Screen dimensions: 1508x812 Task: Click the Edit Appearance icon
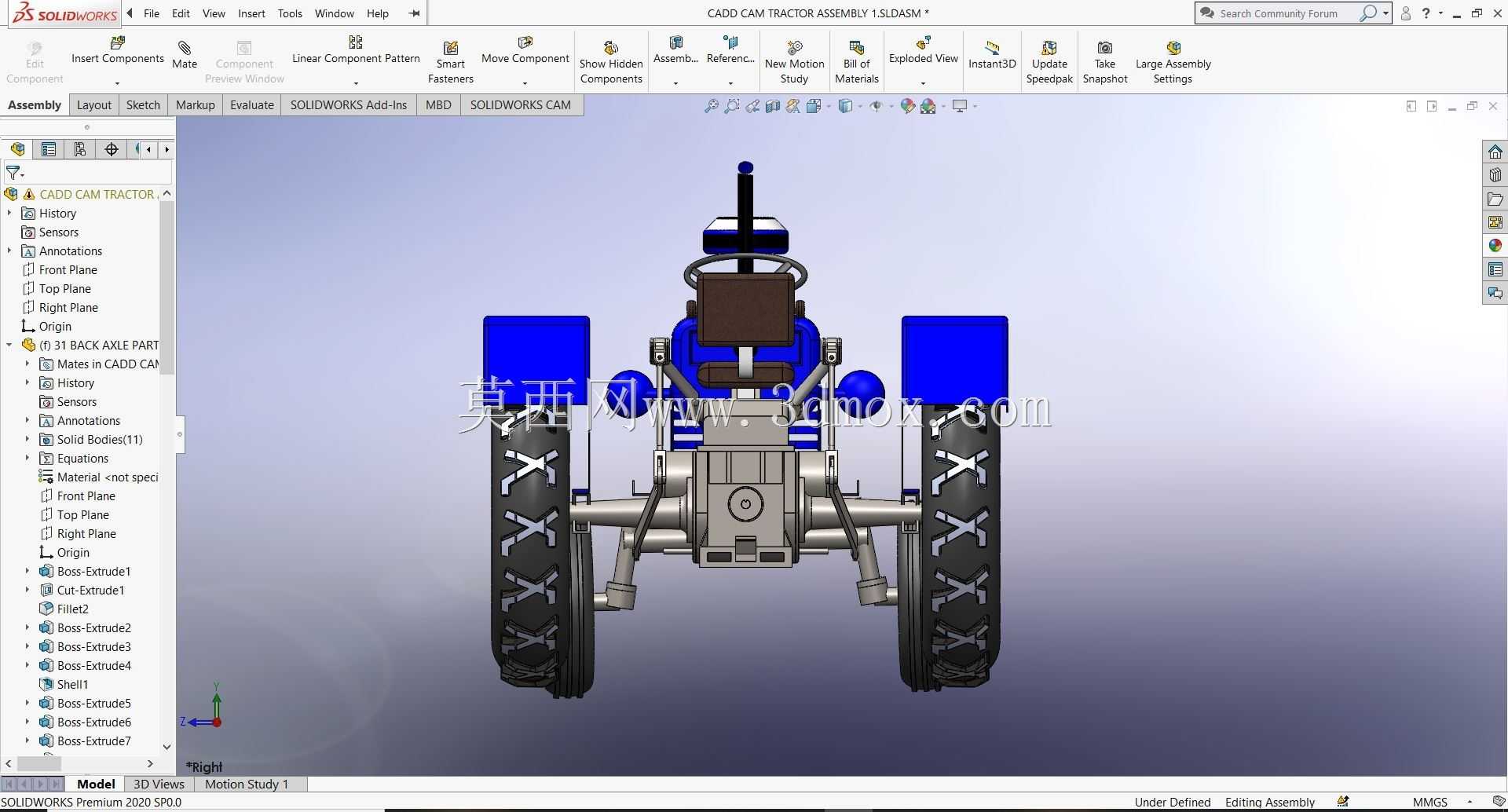[x=907, y=106]
